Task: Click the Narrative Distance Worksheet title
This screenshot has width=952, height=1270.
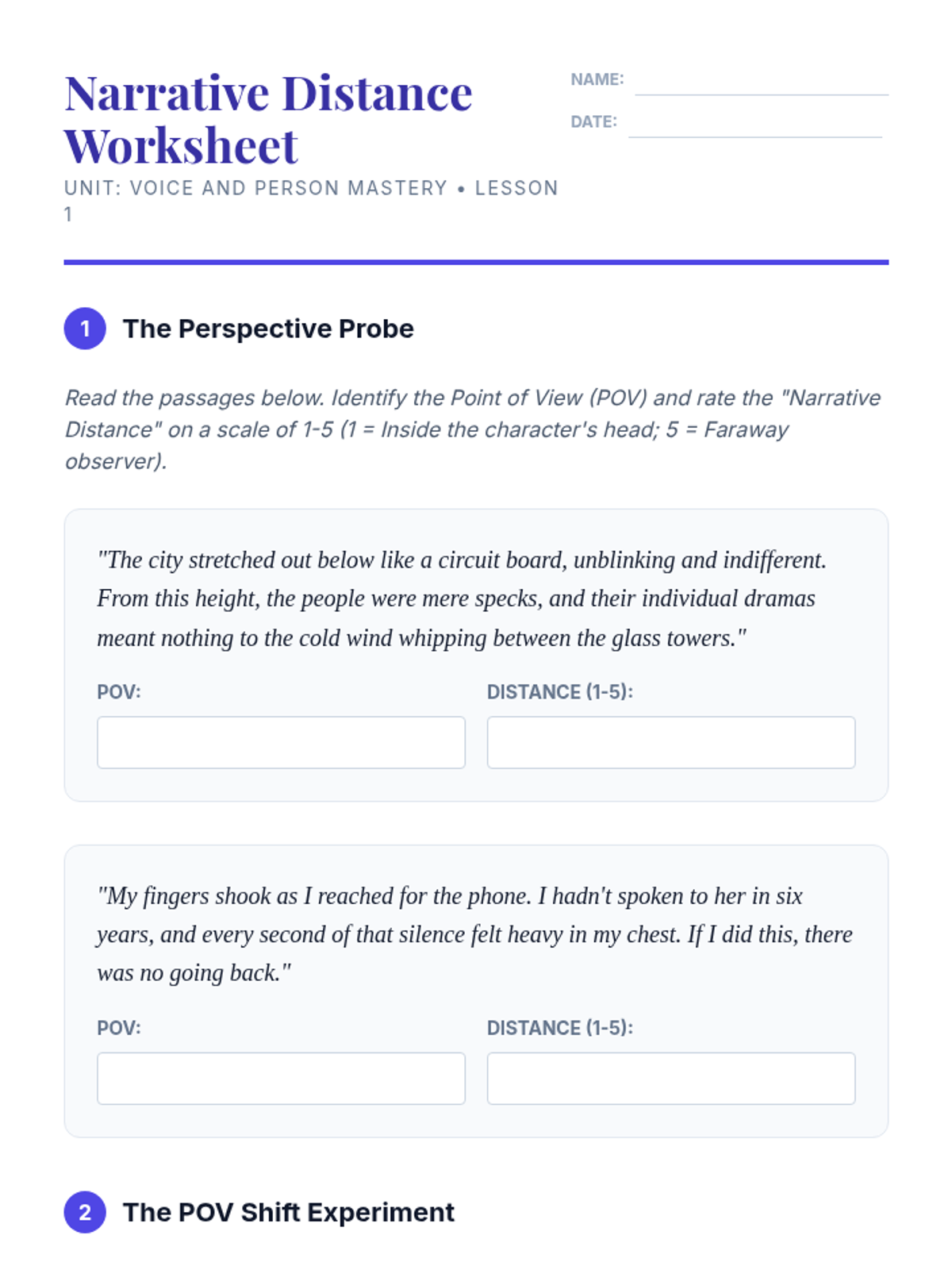Action: point(268,119)
